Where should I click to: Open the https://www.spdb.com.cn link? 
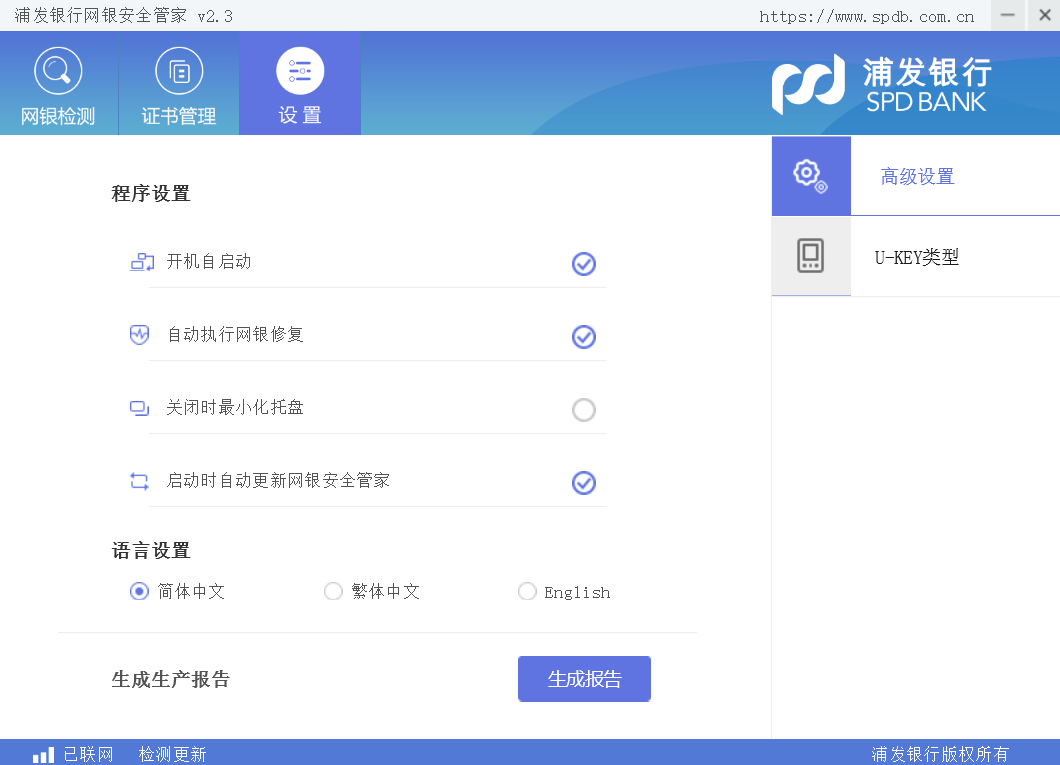[867, 17]
